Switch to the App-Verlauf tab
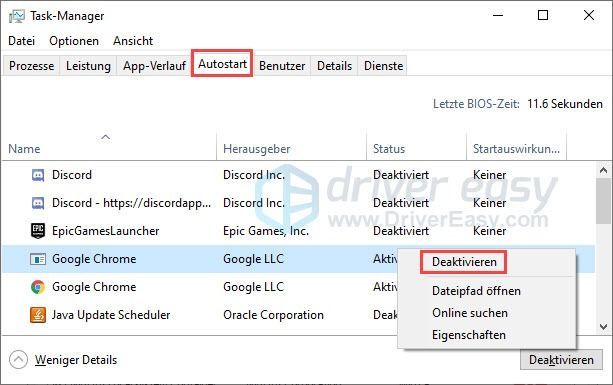The width and height of the screenshot is (613, 385). 154,66
